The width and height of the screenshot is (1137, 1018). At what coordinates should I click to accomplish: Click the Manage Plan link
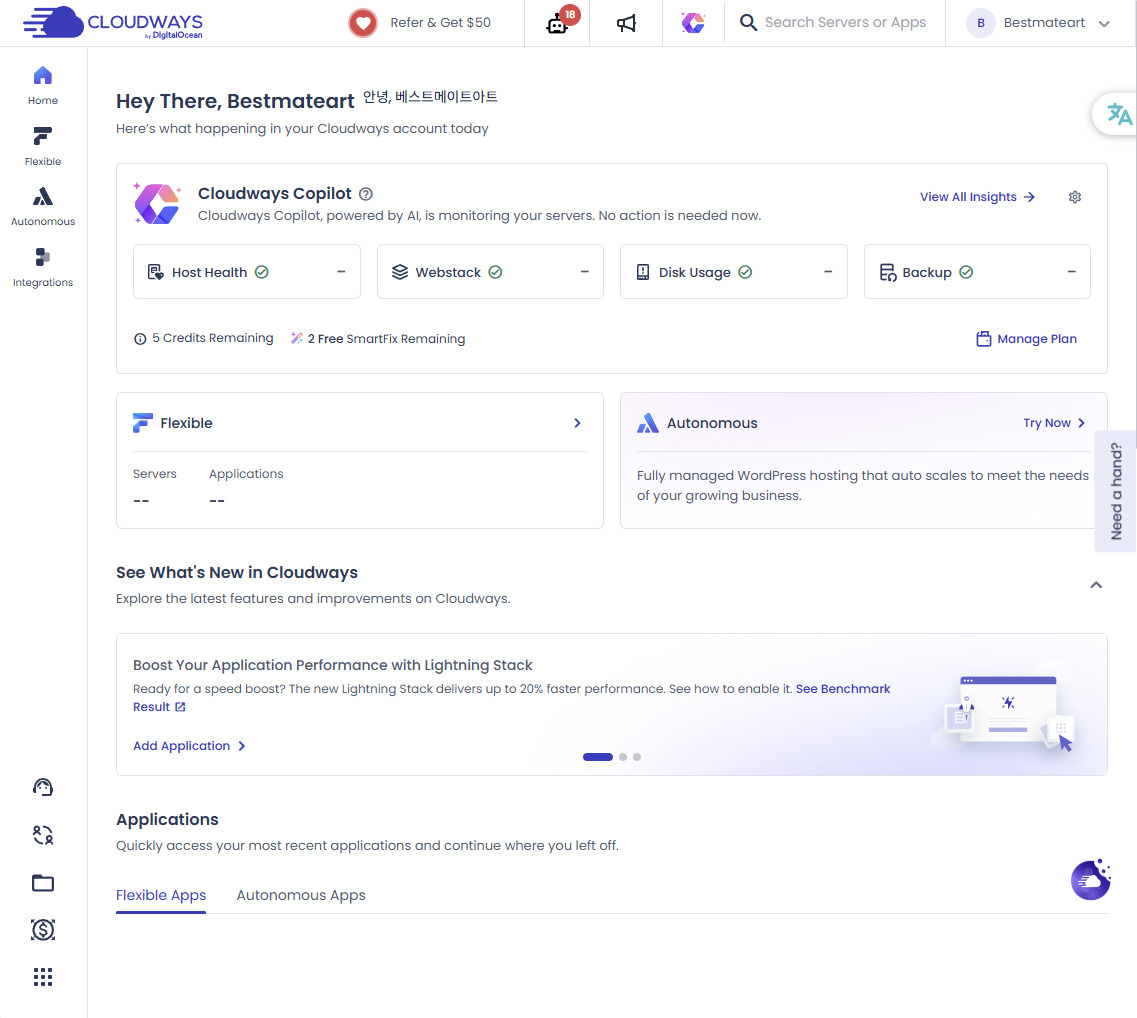tap(1026, 339)
